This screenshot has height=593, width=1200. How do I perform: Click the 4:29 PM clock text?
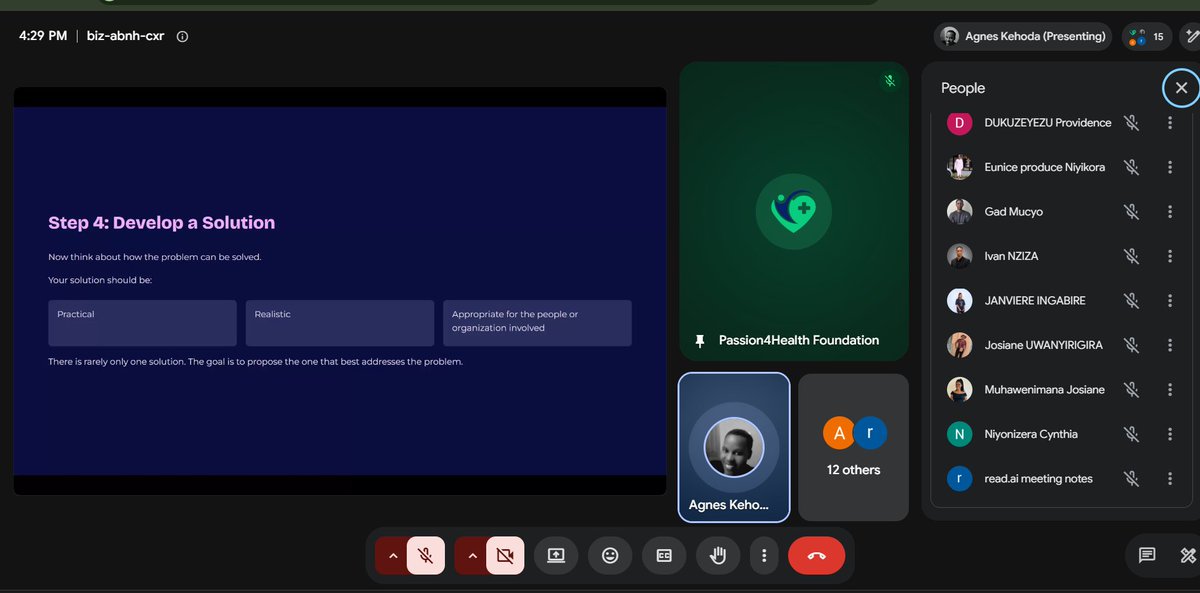coord(43,36)
